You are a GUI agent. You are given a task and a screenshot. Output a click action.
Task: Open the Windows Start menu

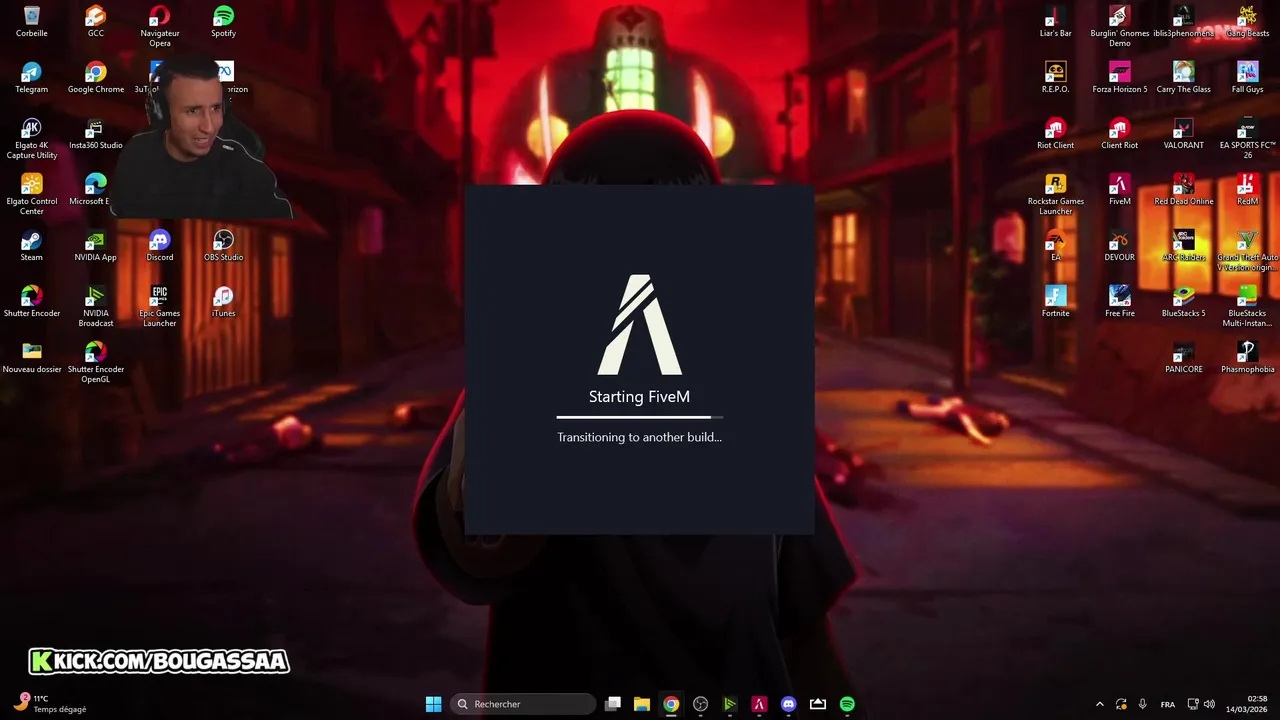coord(433,704)
